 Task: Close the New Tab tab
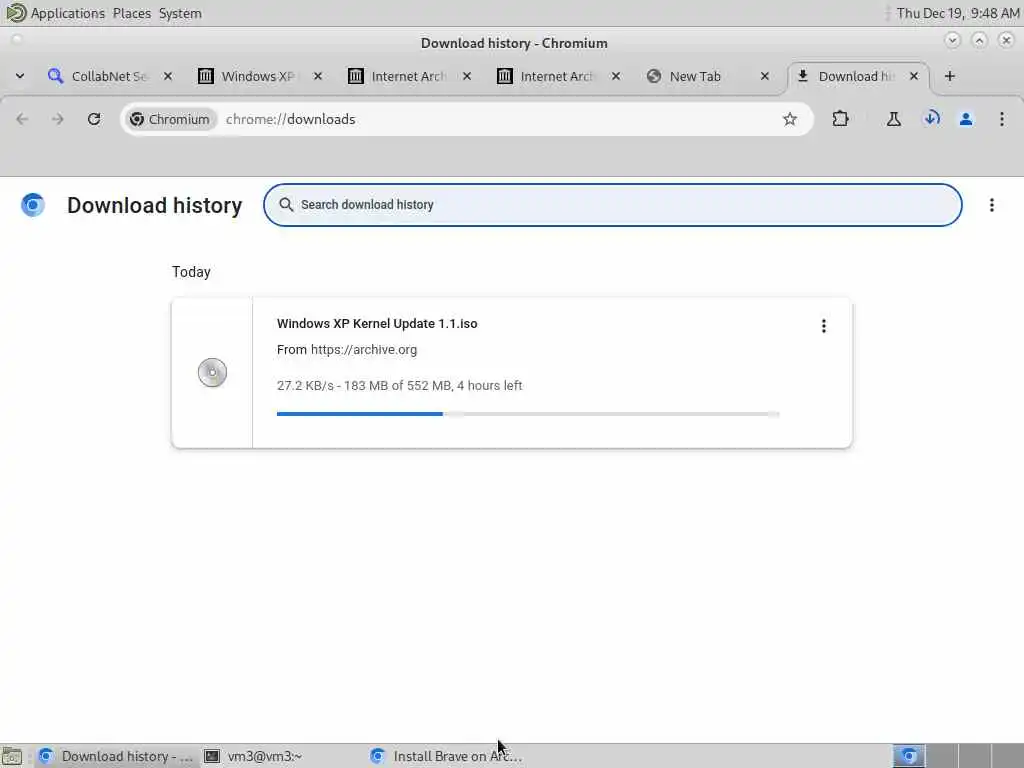[x=765, y=76]
